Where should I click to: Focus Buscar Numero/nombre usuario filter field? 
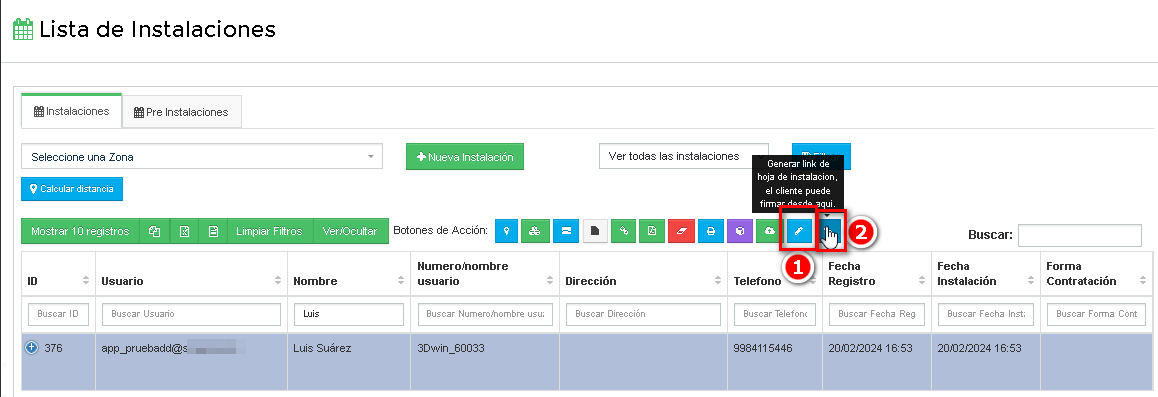[x=485, y=314]
